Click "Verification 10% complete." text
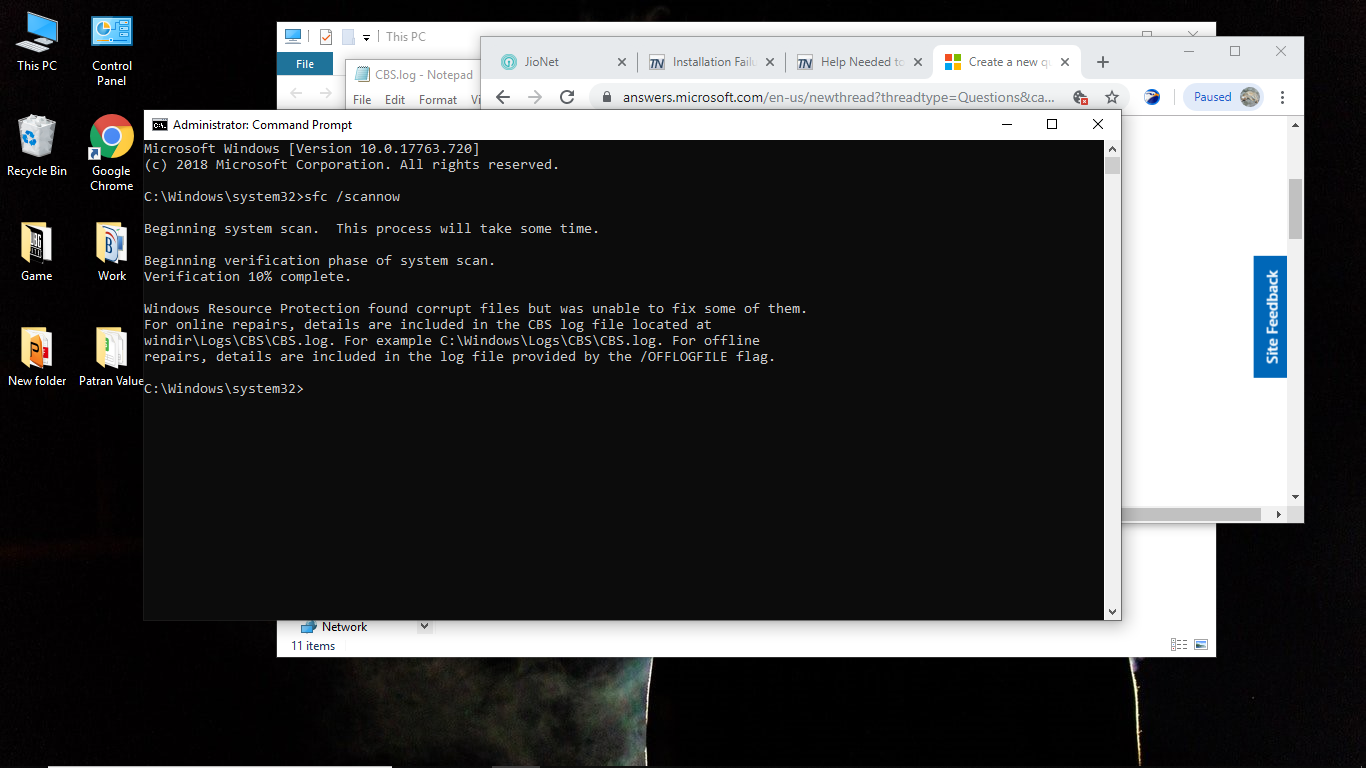This screenshot has width=1366, height=768. [x=248, y=277]
